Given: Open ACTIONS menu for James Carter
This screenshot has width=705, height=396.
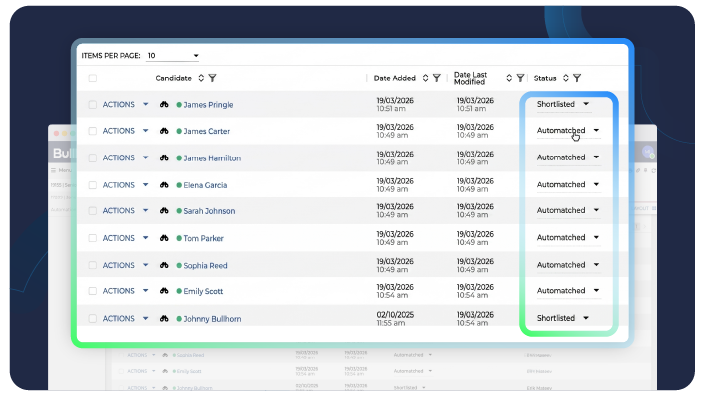Looking at the screenshot, I should click(x=125, y=131).
